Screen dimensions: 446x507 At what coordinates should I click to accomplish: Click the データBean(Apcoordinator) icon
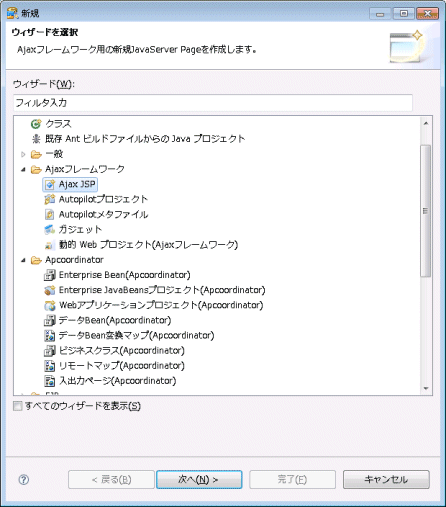tap(50, 321)
